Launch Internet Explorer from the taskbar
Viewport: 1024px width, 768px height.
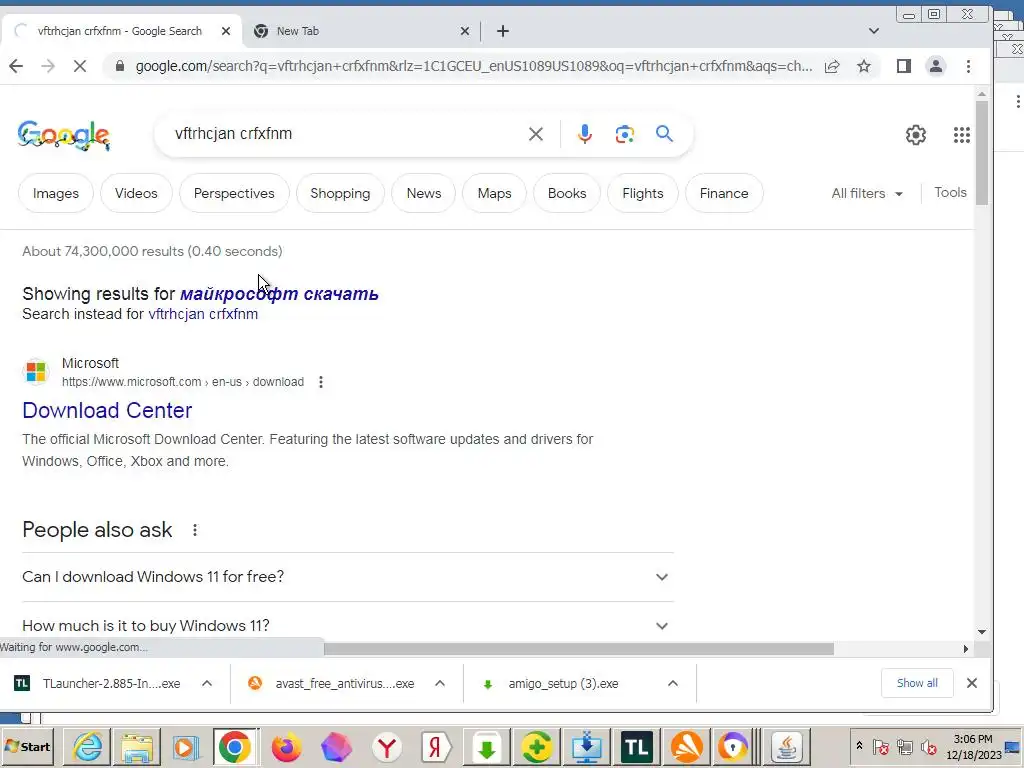point(87,747)
